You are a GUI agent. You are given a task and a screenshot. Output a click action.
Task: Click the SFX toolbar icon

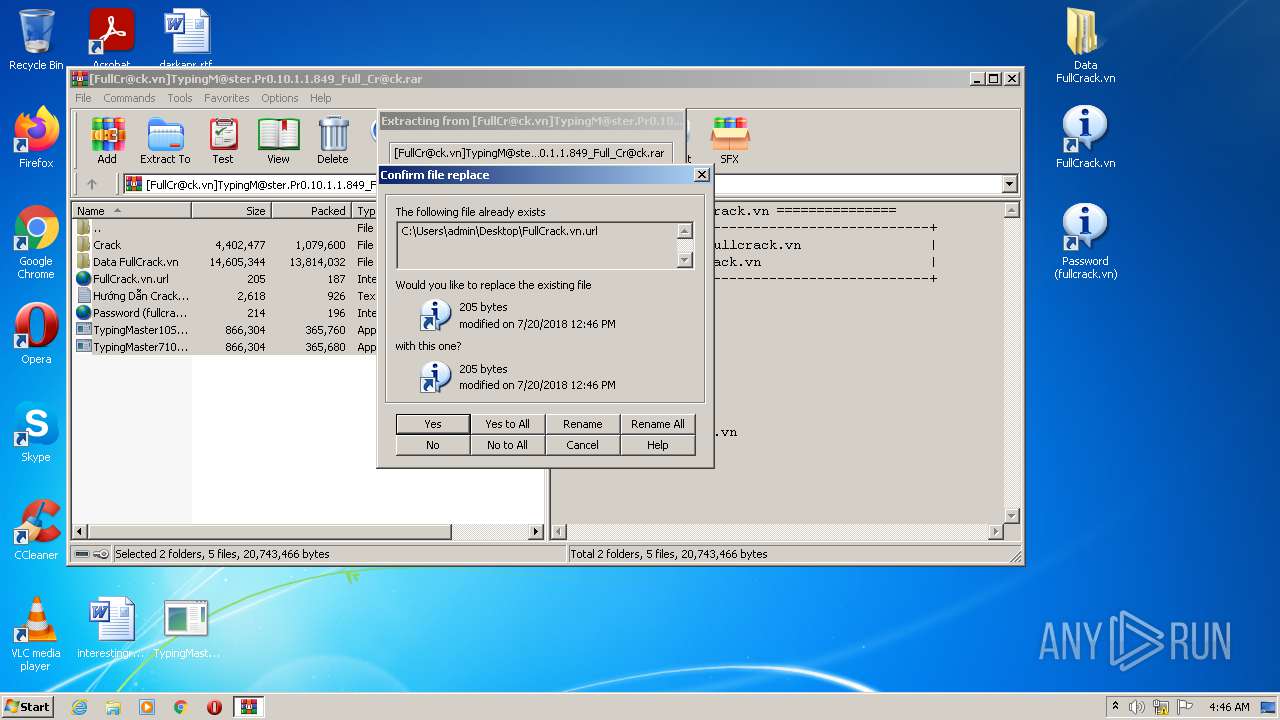730,140
